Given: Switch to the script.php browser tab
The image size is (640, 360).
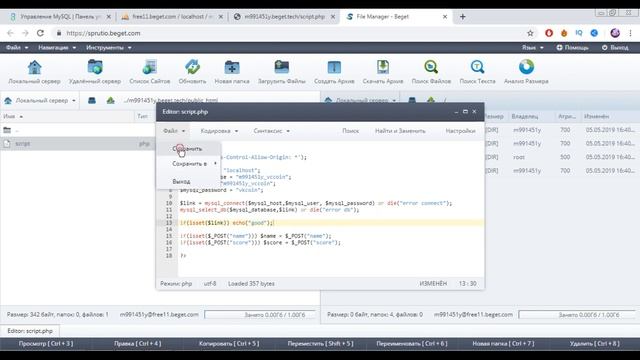Looking at the screenshot, I should click(x=284, y=17).
